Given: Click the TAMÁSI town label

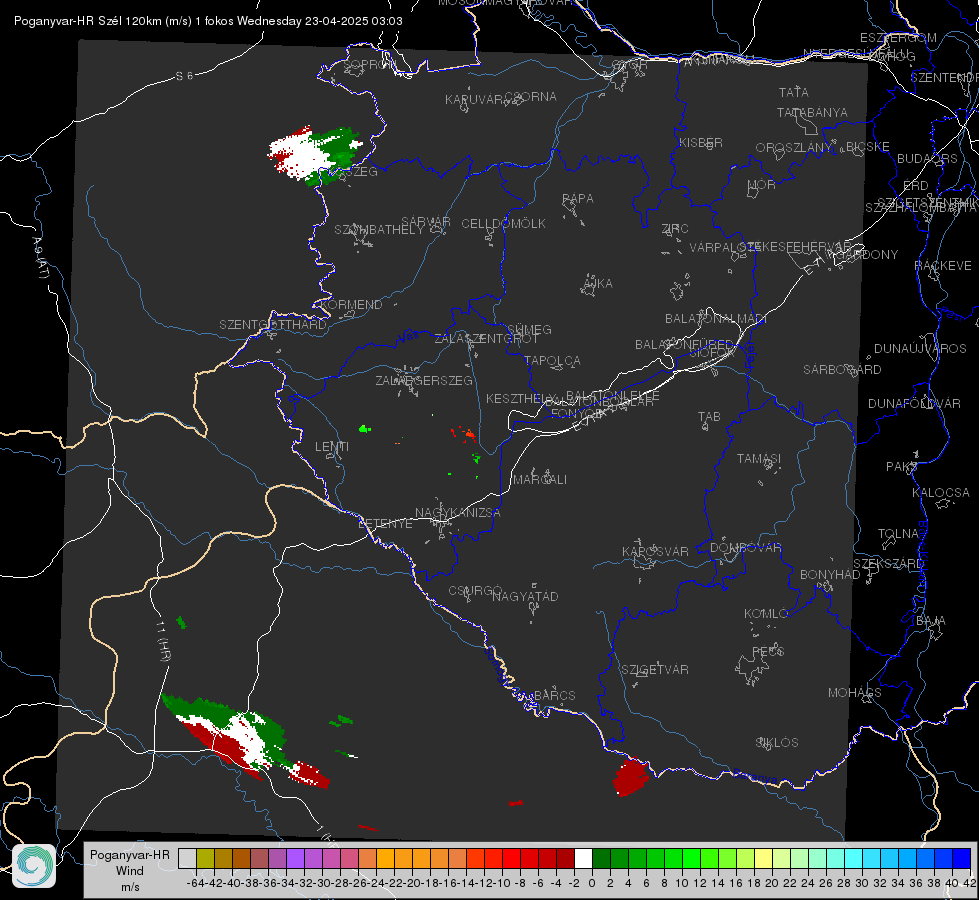Looking at the screenshot, I should [759, 459].
